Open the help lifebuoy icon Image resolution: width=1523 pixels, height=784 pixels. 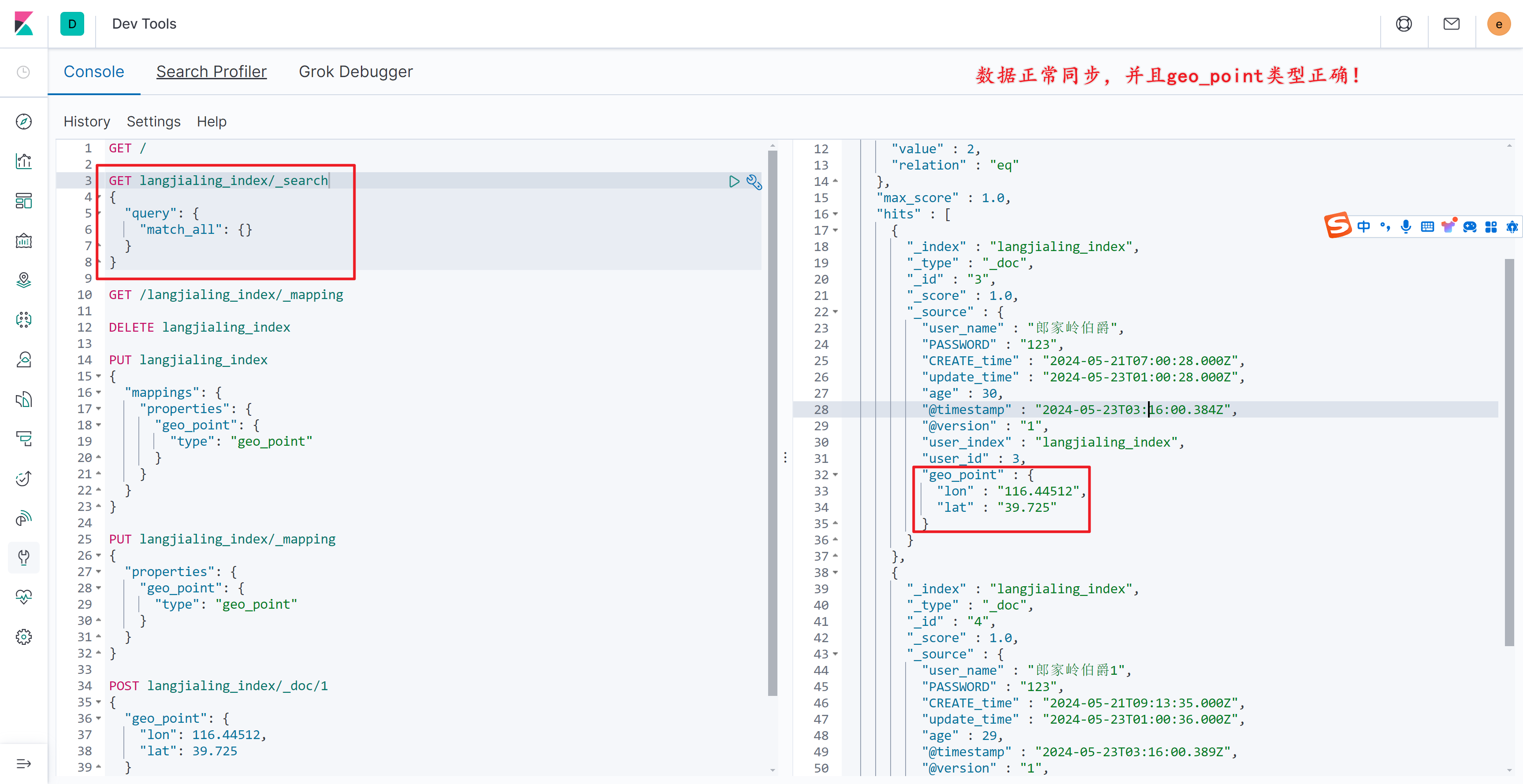click(x=1404, y=24)
